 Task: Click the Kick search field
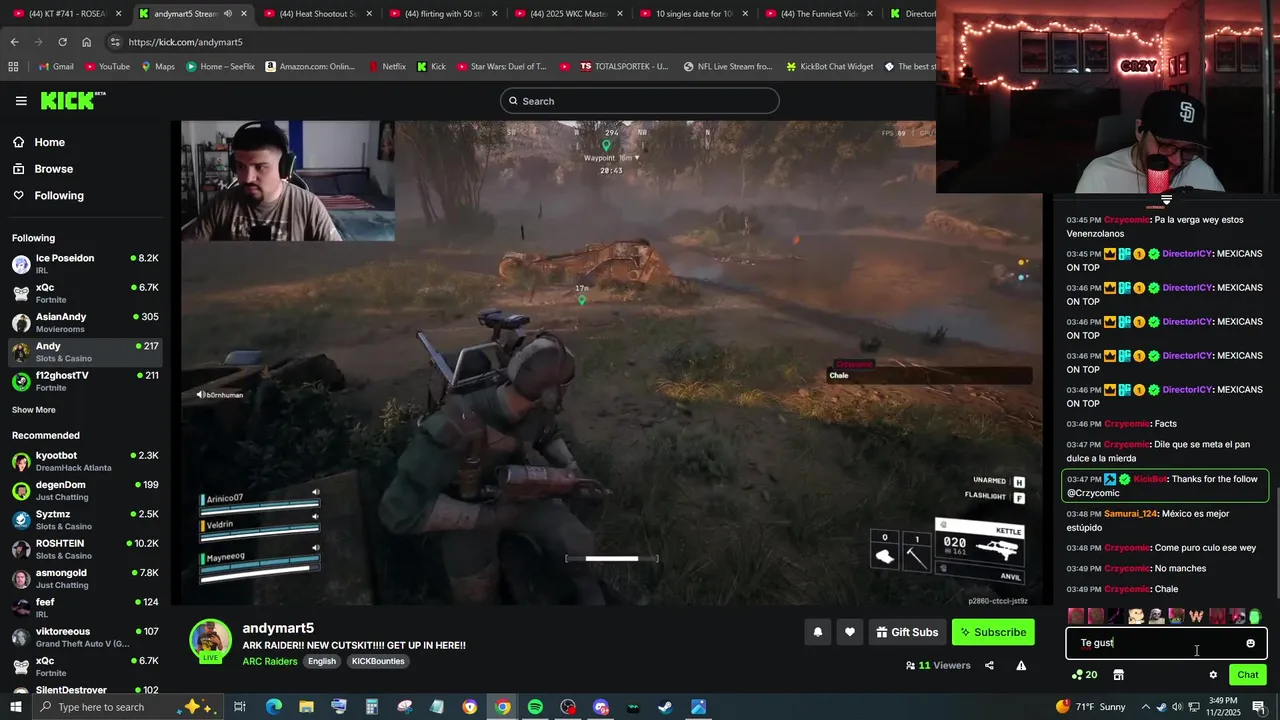640,101
